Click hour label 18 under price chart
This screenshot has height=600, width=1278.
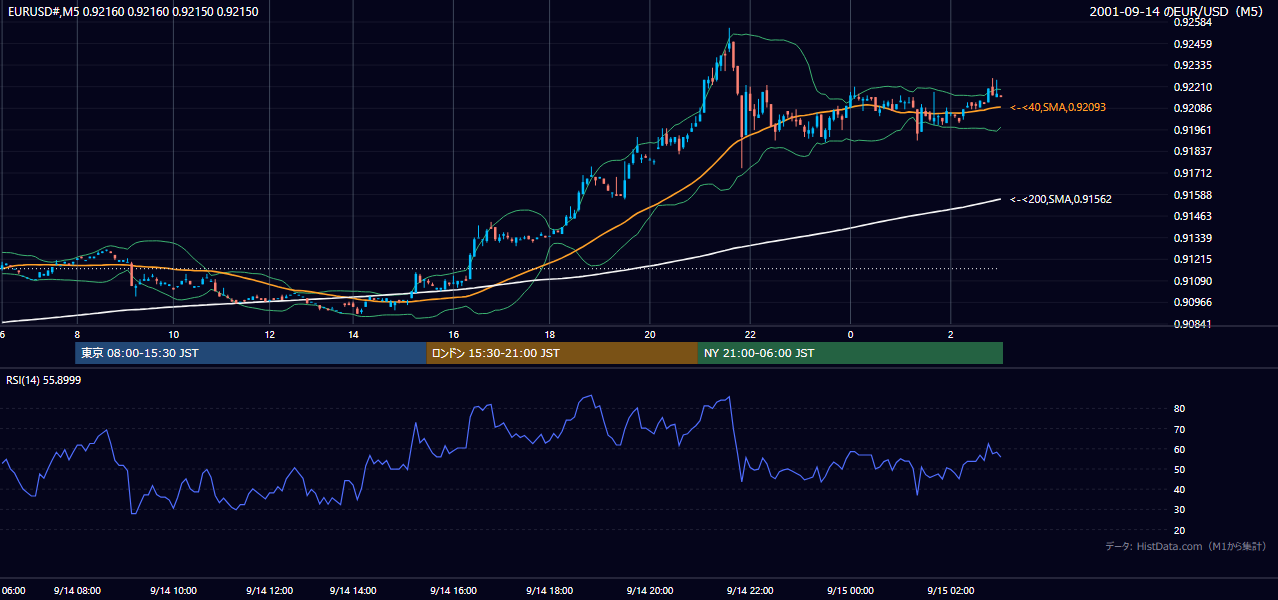click(550, 334)
